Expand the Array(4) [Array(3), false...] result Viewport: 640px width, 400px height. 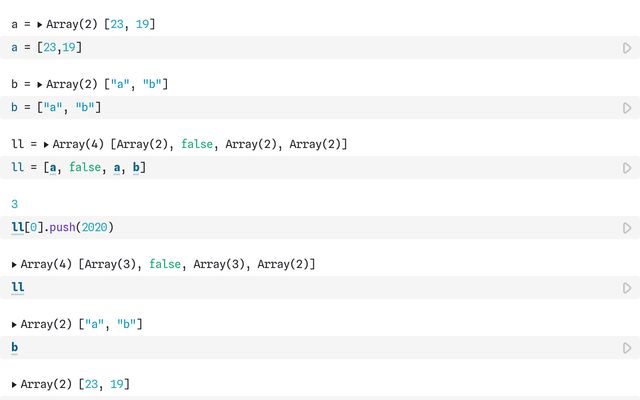click(x=14, y=264)
